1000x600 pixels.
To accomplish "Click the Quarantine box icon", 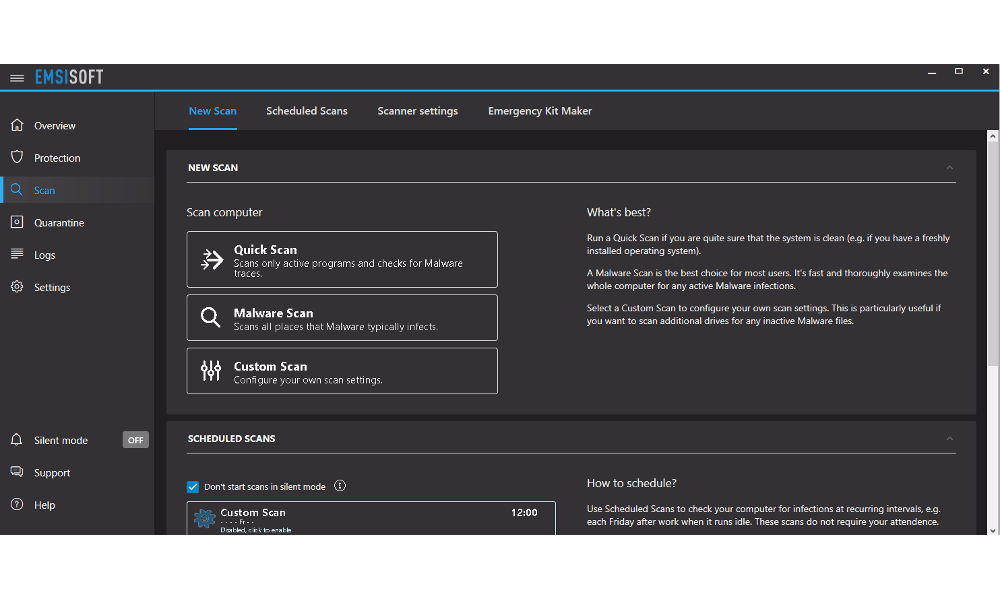I will click(17, 222).
